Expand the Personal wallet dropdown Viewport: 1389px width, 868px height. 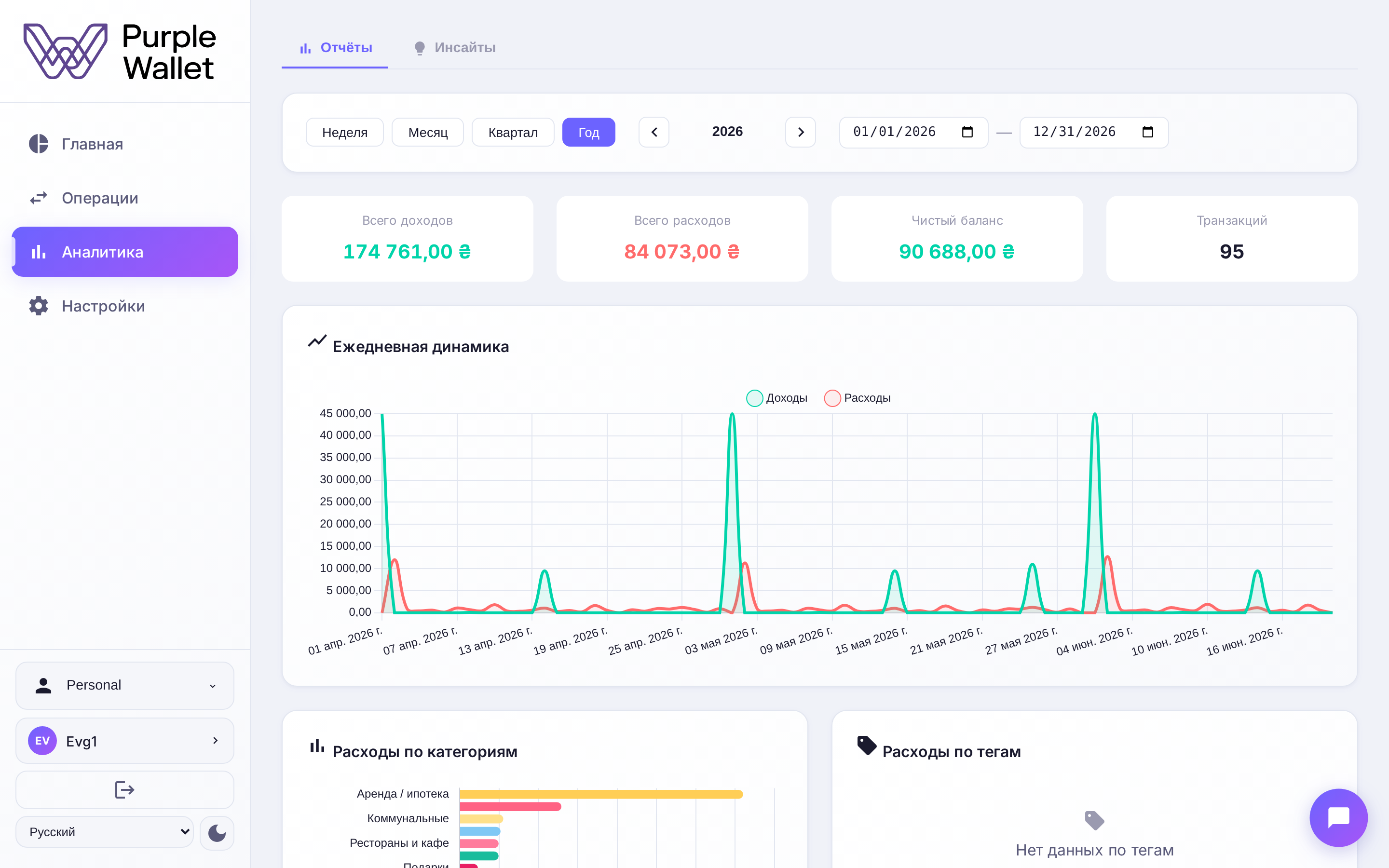(x=124, y=685)
